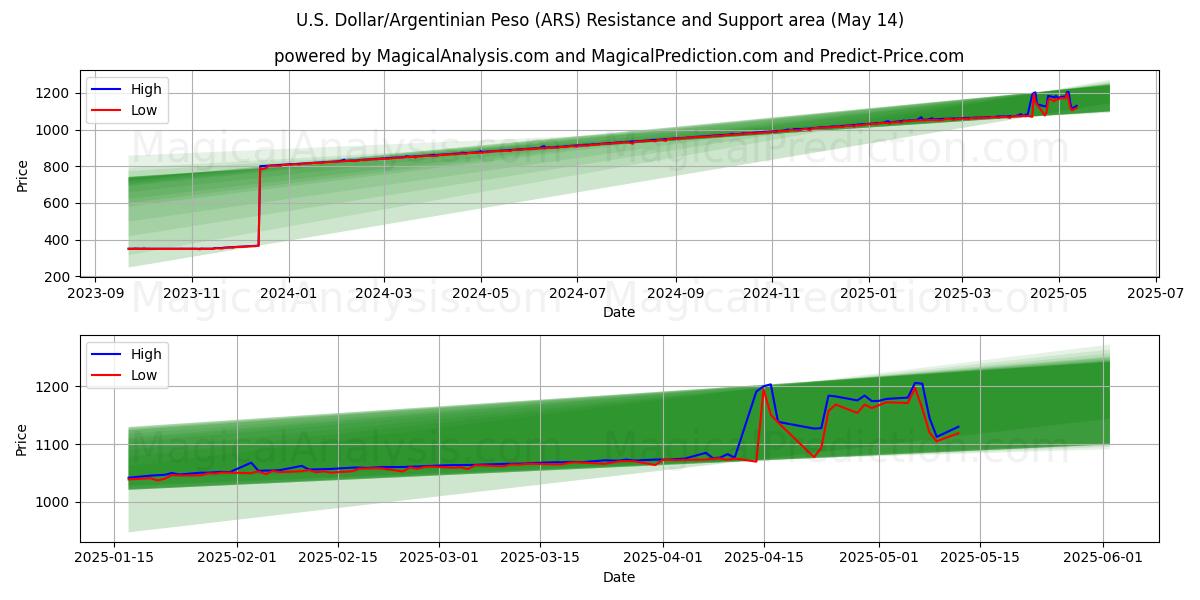Click the 2024-11 tick label
This screenshot has height=600, width=1200.
[771, 294]
